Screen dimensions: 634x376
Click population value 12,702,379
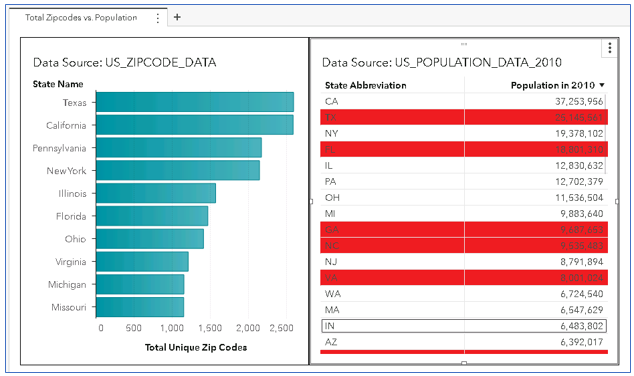[579, 182]
